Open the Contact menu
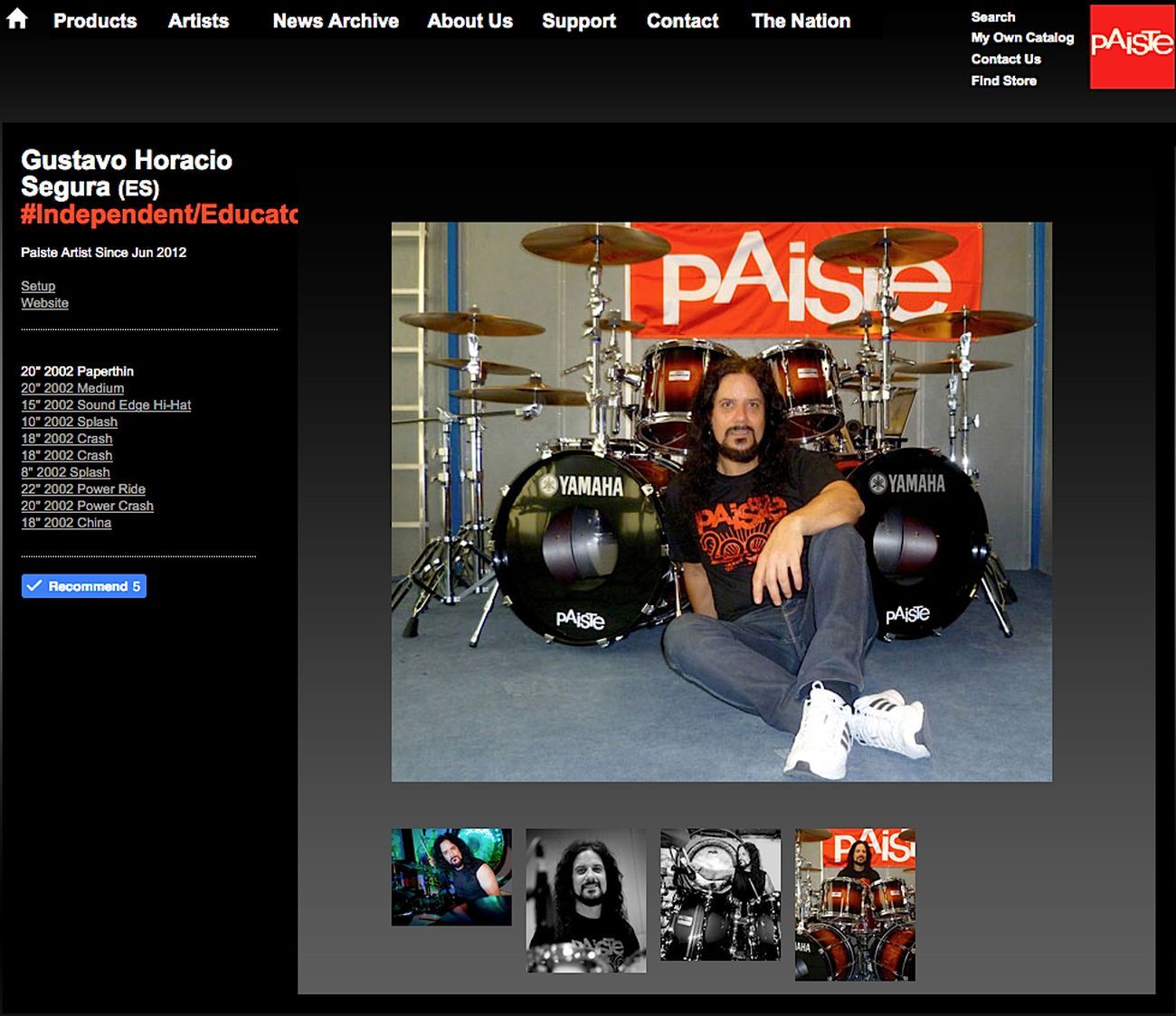 tap(682, 21)
